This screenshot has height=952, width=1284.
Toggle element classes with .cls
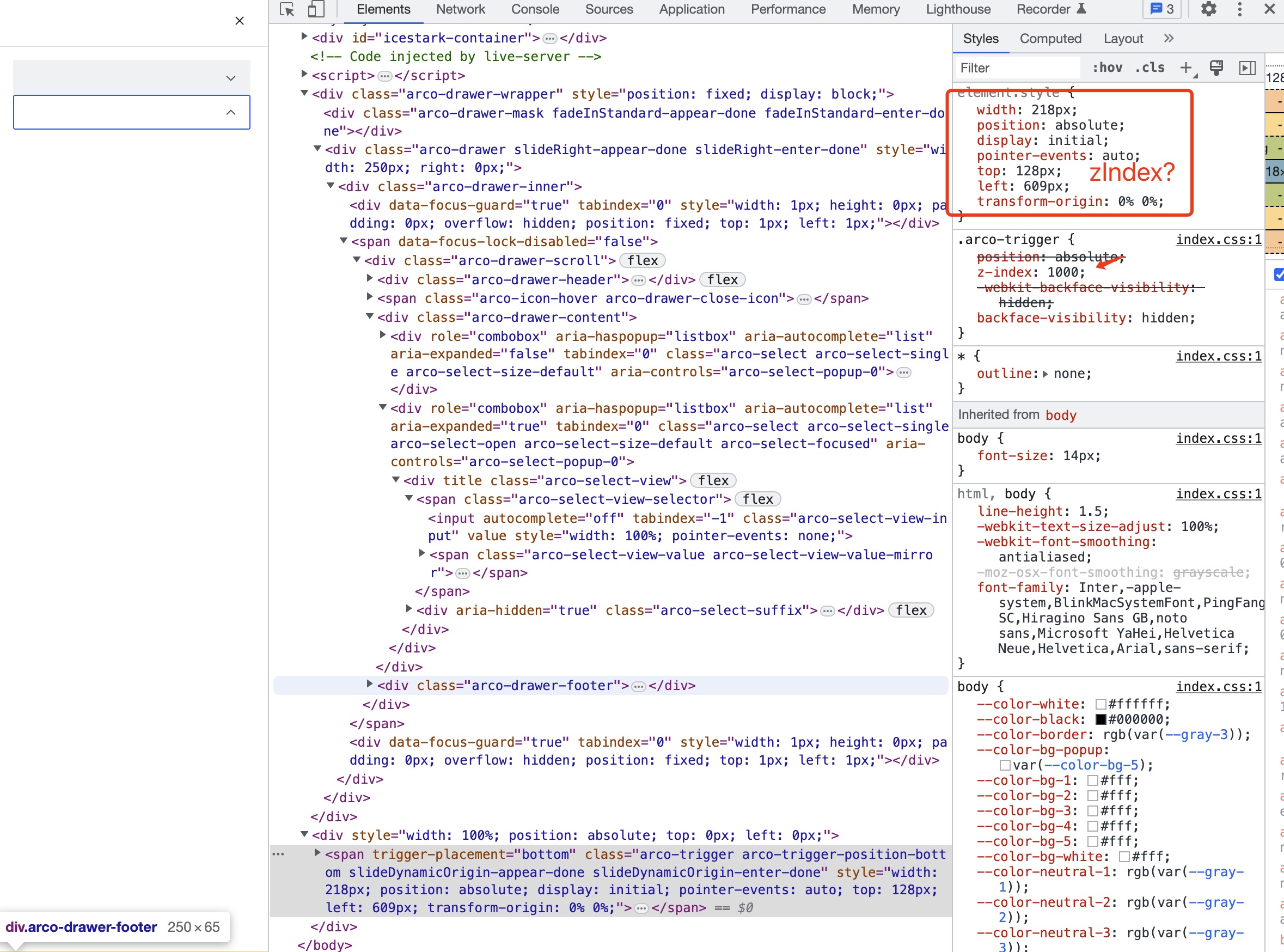coord(1150,68)
